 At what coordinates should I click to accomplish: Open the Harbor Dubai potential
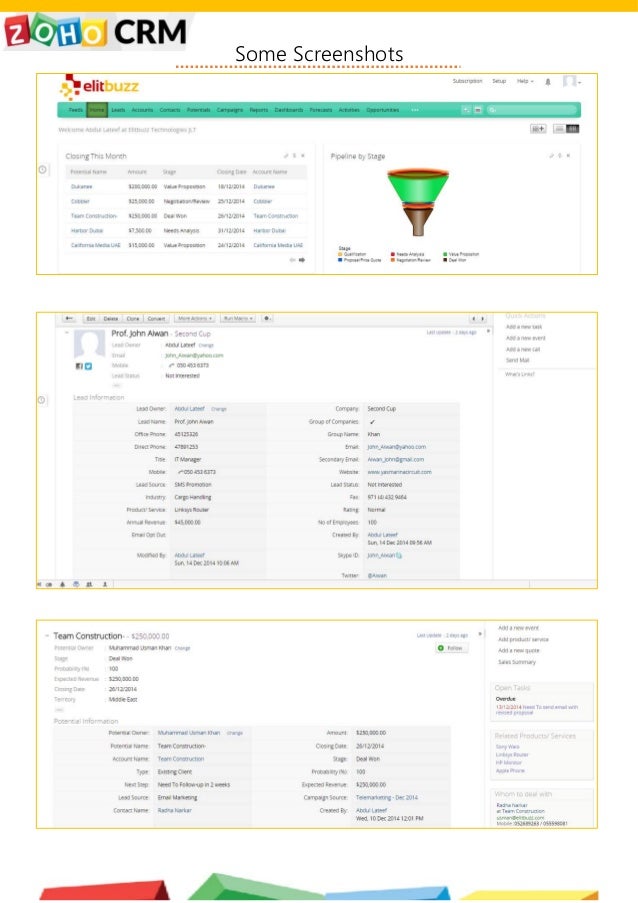click(87, 230)
